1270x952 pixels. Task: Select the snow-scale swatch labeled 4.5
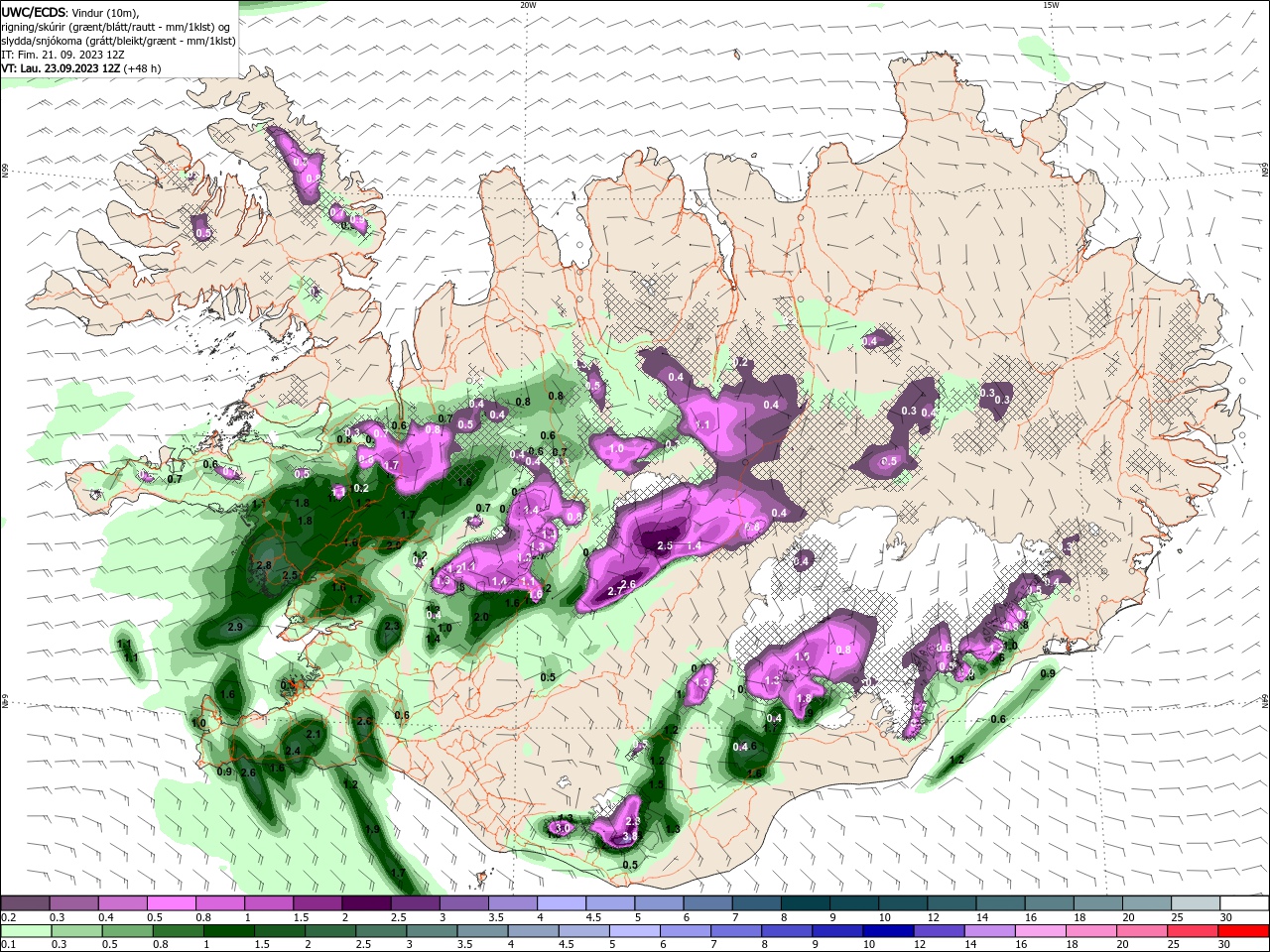click(610, 902)
